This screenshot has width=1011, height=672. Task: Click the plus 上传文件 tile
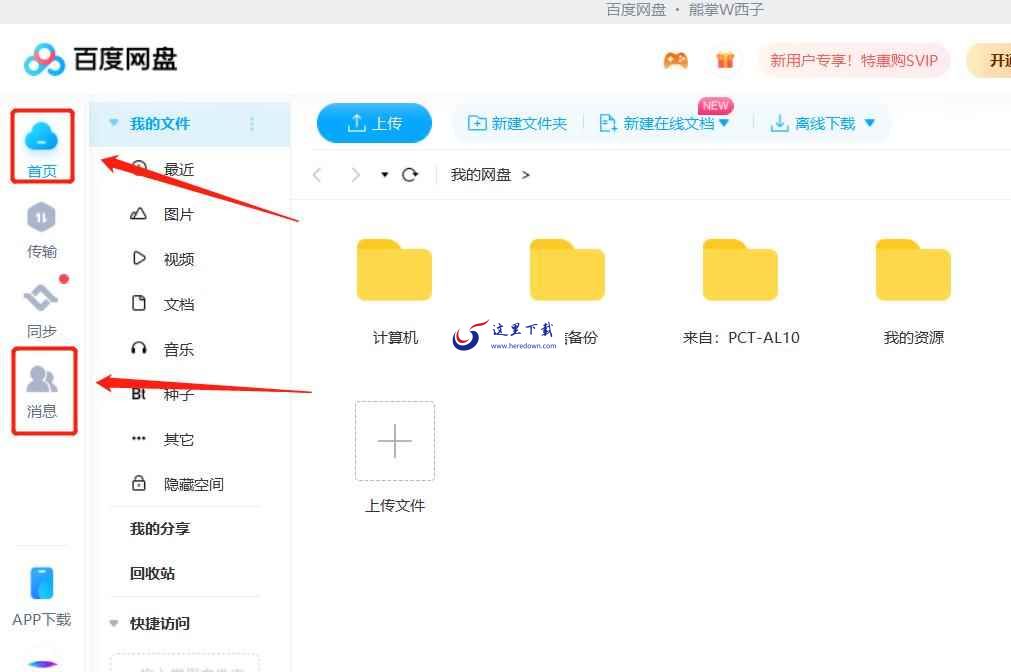coord(395,441)
